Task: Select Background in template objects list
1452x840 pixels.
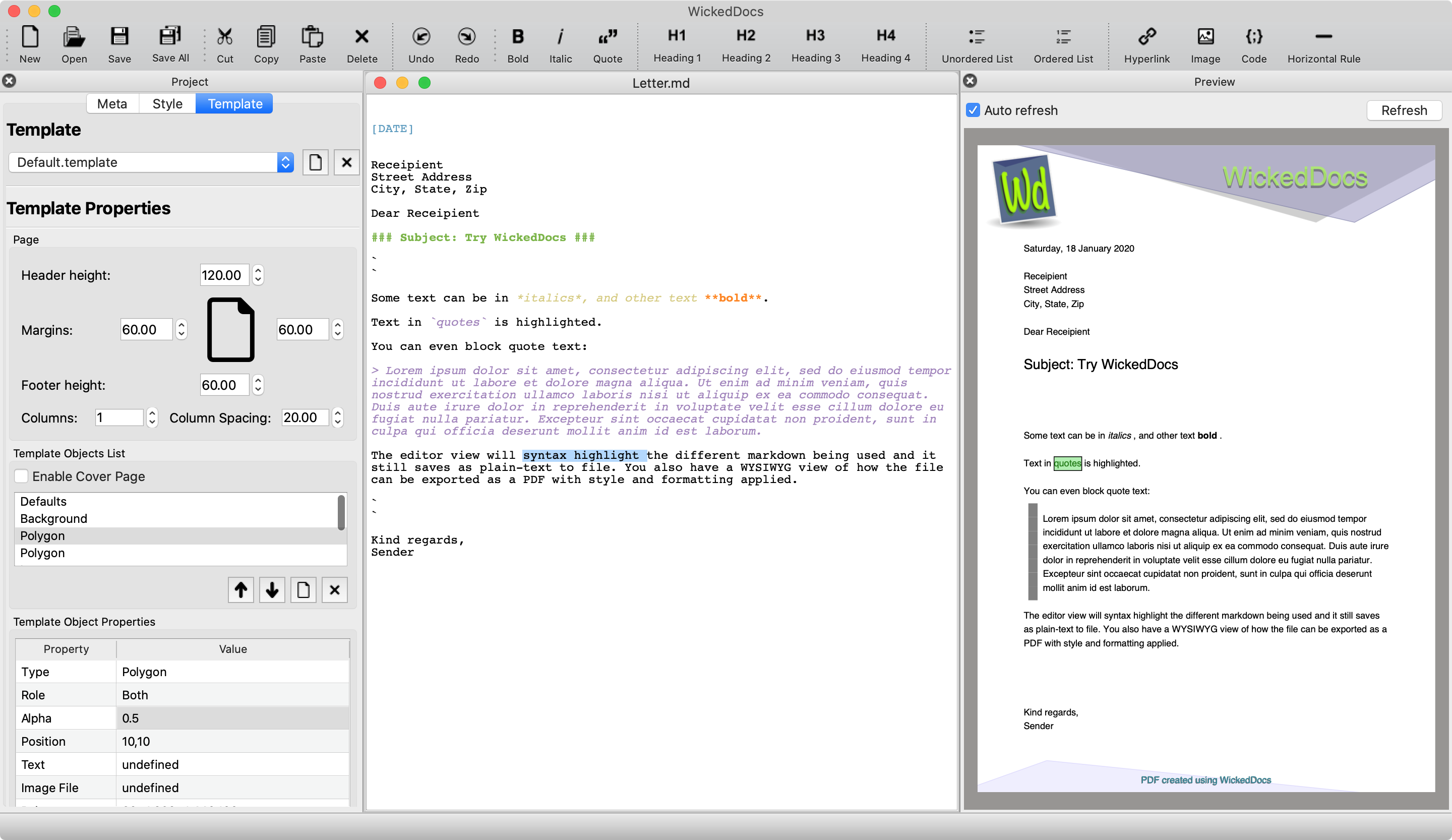Action: click(54, 518)
